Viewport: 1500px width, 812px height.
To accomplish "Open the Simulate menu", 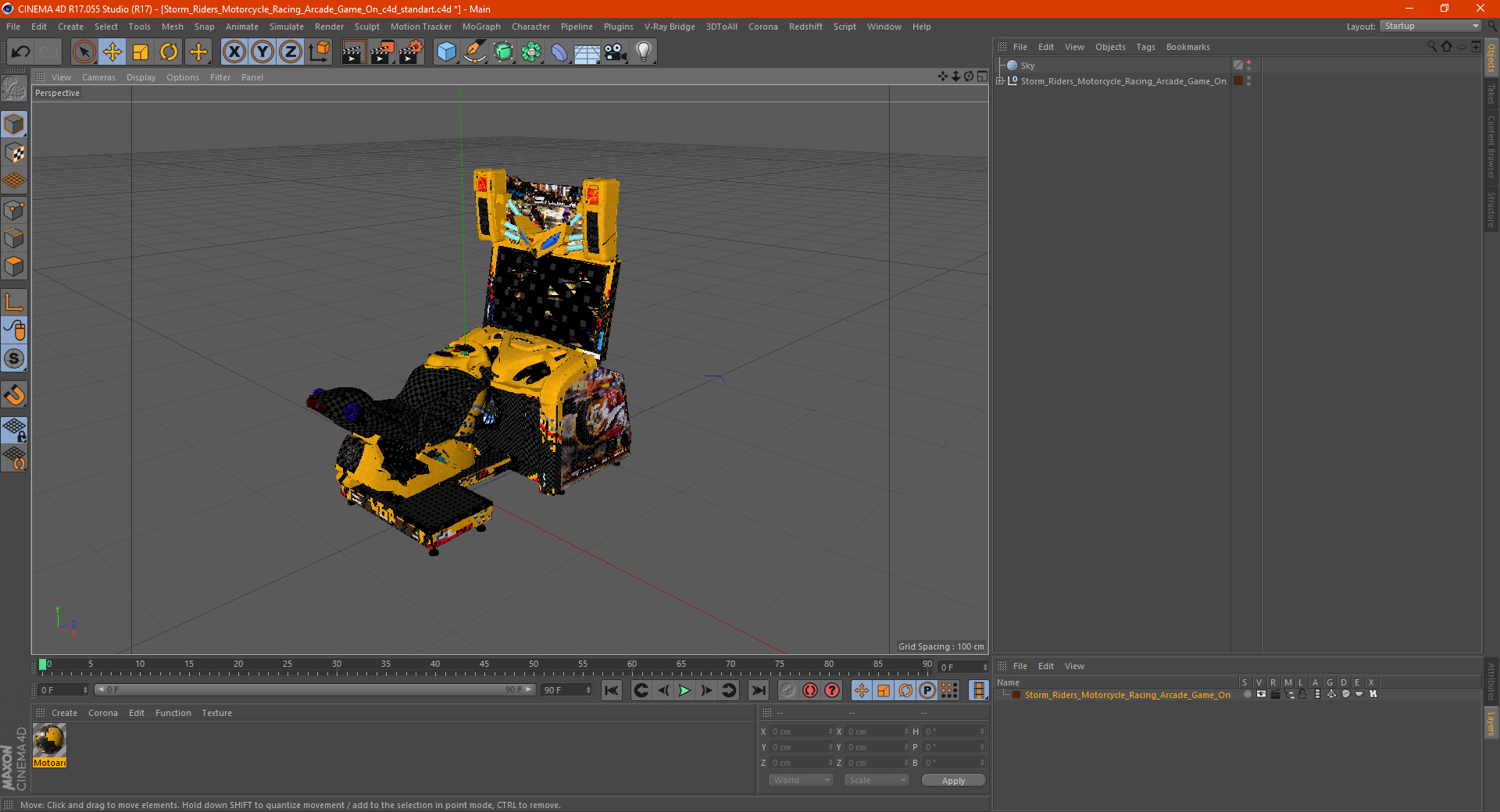I will click(287, 27).
